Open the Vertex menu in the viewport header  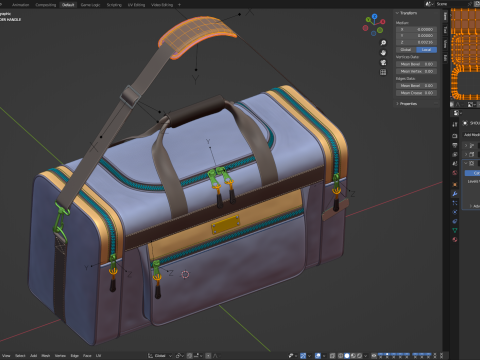pos(60,356)
